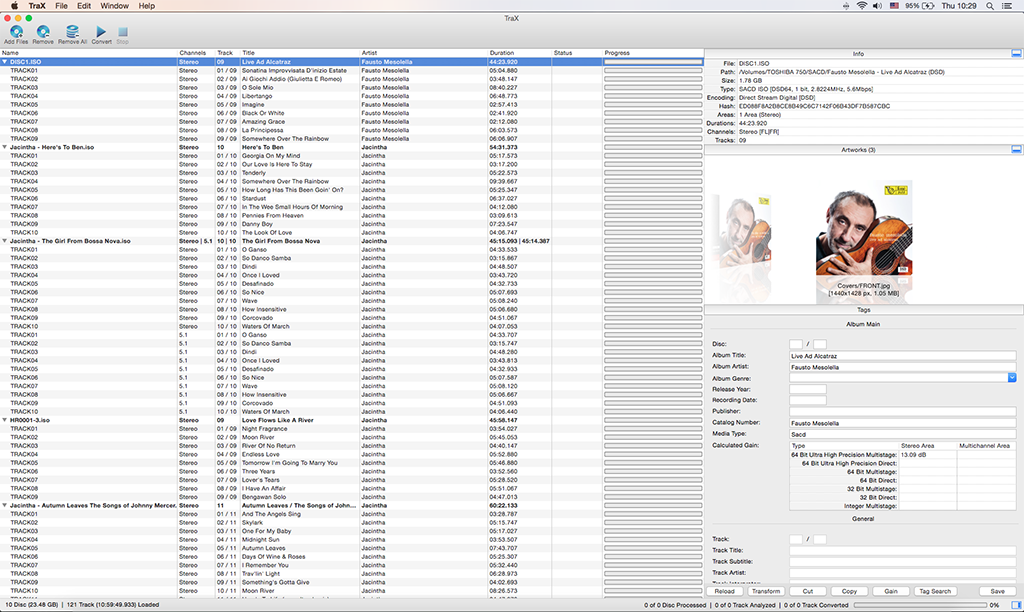Collapse the DISC1.ISO disc tree
Viewport: 1024px width, 612px height.
(5, 62)
